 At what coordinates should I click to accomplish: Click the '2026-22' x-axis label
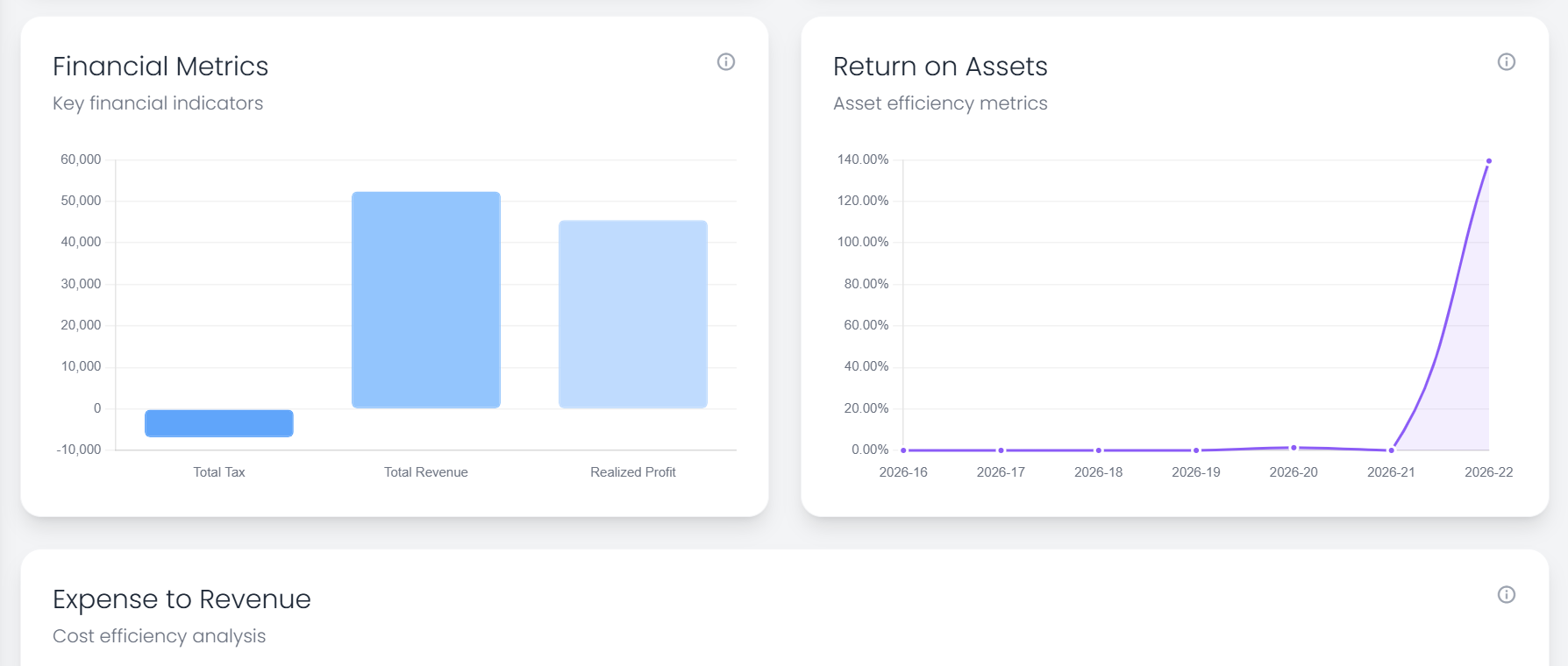[1489, 472]
